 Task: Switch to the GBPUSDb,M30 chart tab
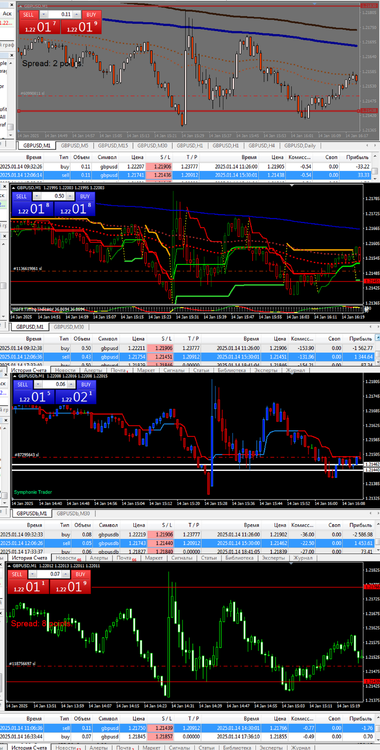click(x=72, y=513)
